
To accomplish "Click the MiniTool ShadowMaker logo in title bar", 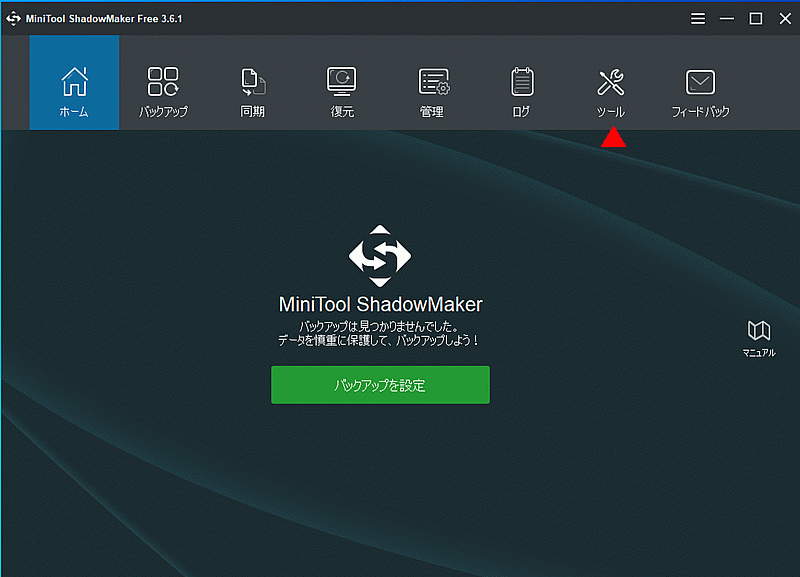I will pos(13,18).
